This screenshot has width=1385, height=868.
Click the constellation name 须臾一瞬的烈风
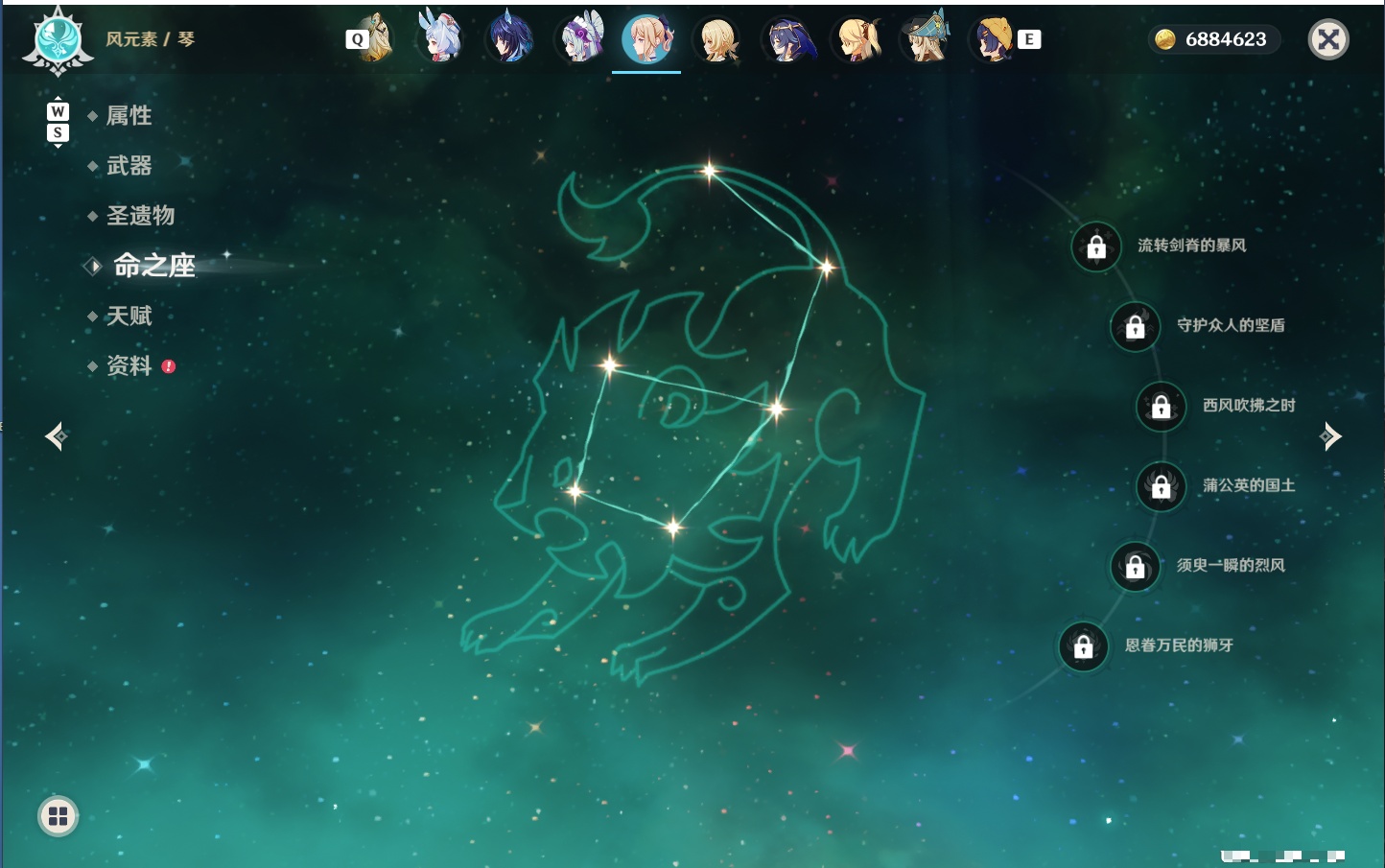pos(1231,565)
